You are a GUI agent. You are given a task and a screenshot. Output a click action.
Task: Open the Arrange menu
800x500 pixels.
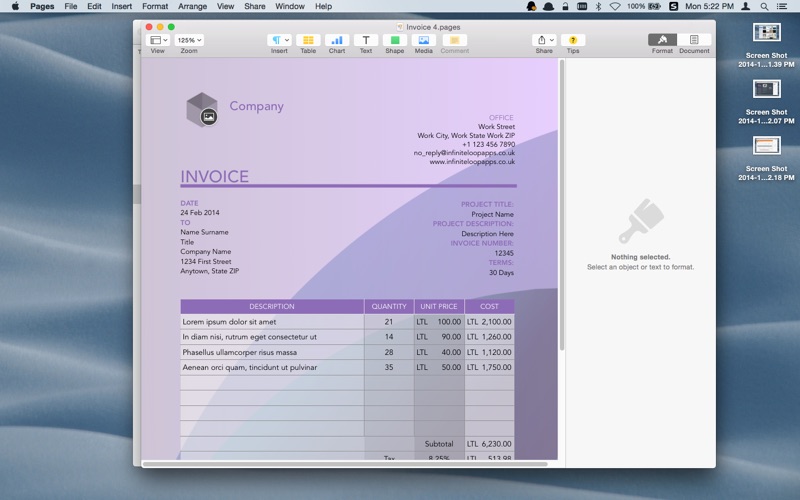tap(192, 6)
